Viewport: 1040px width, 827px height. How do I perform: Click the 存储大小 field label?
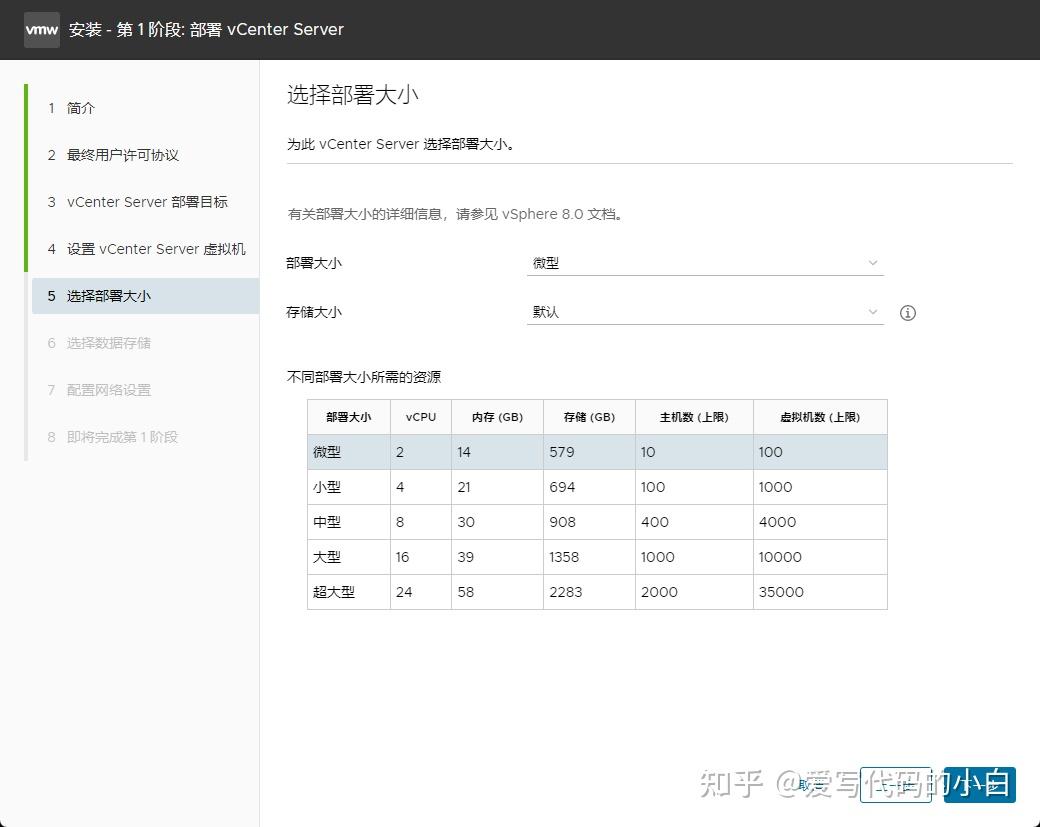click(x=314, y=312)
